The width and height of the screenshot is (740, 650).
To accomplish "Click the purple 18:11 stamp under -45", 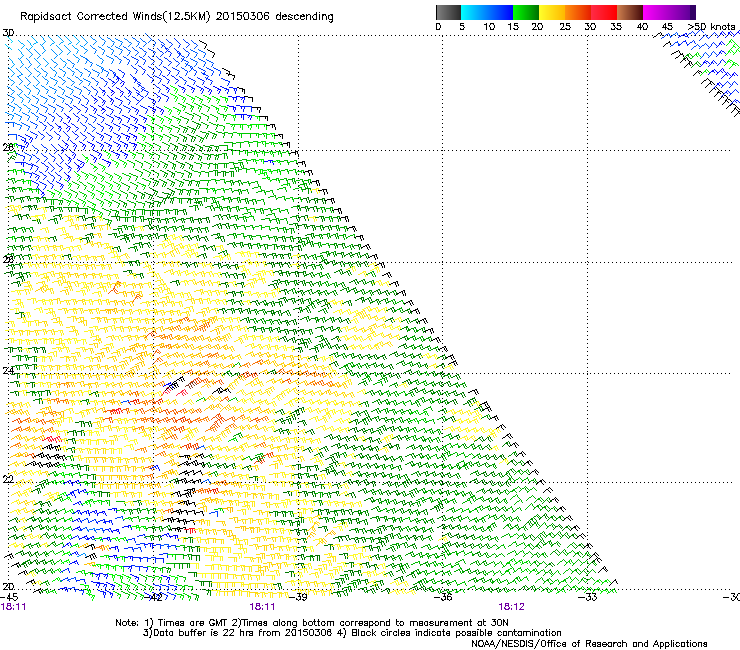I will click(13, 607).
